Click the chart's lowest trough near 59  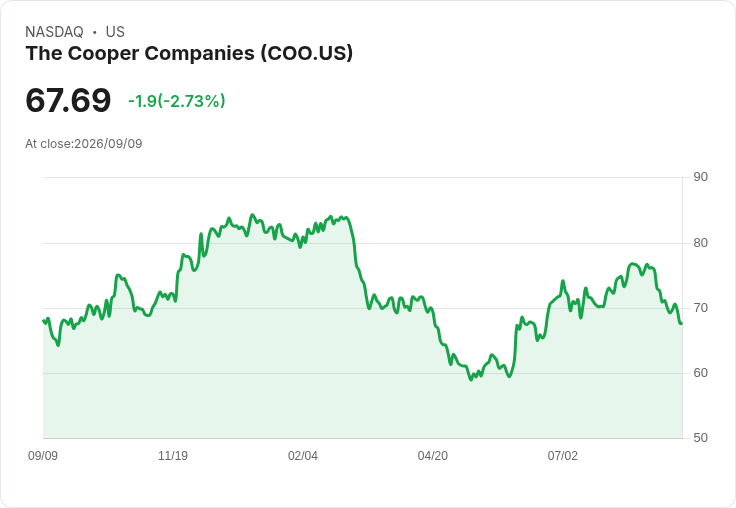pos(471,379)
